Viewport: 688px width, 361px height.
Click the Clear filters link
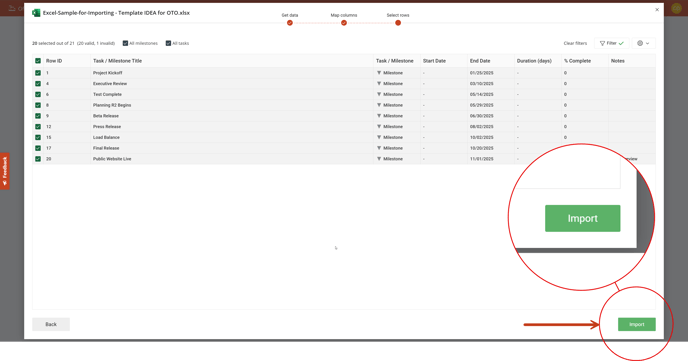(x=575, y=43)
